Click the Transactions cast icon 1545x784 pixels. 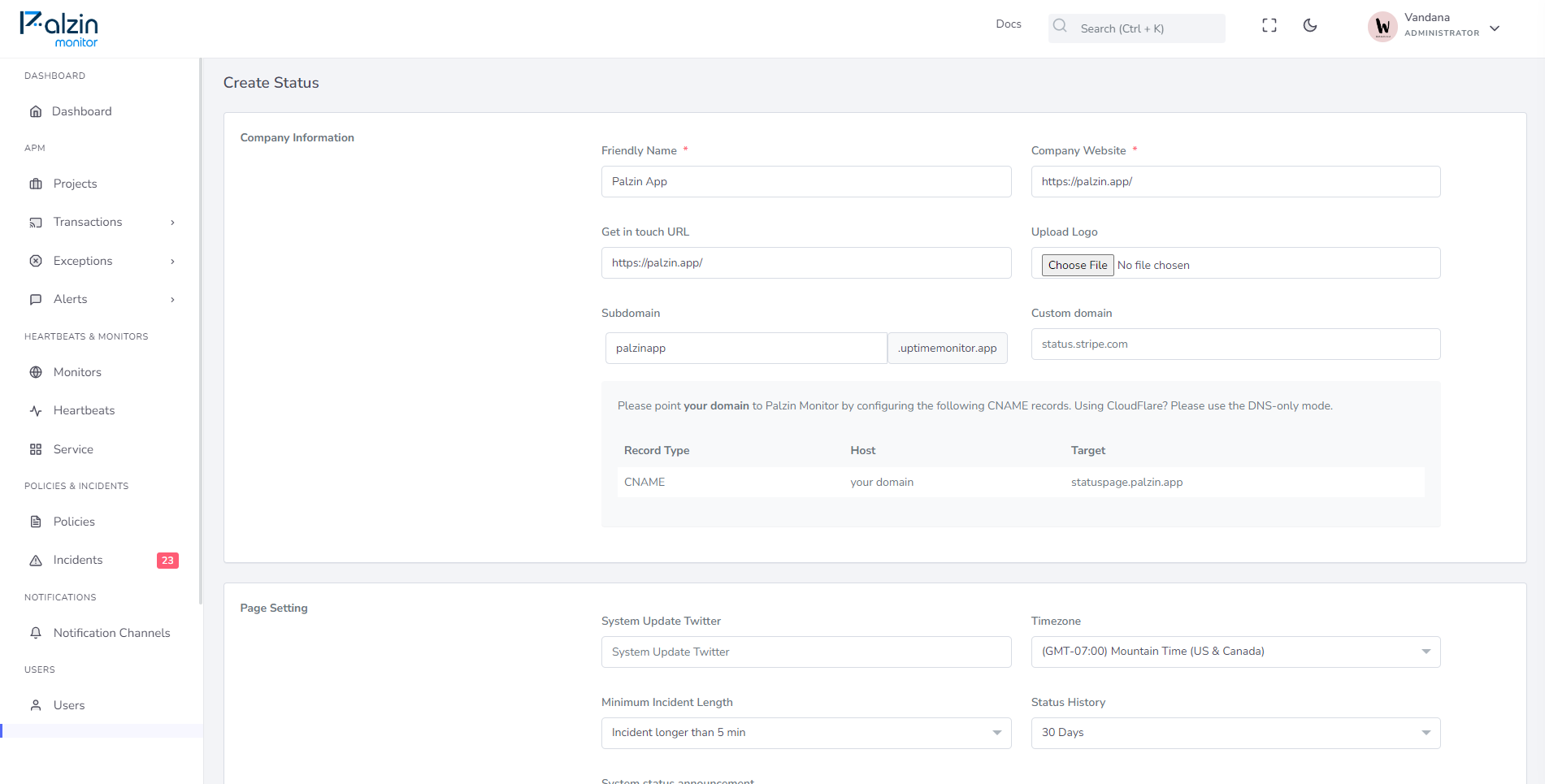36,222
